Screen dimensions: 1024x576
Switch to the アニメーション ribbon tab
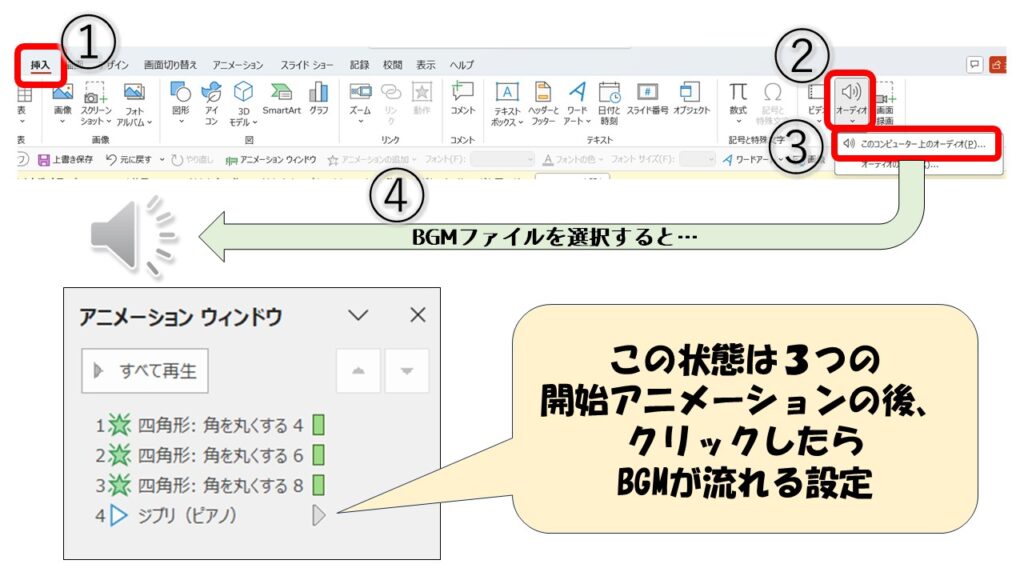[238, 65]
